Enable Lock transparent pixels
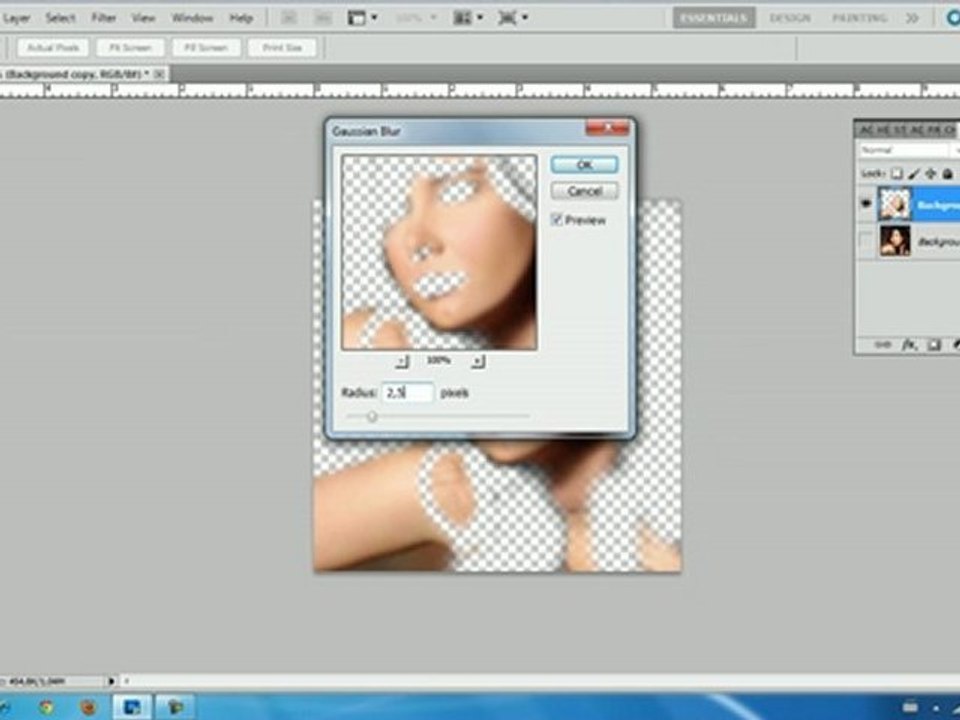This screenshot has height=720, width=960. tap(896, 174)
